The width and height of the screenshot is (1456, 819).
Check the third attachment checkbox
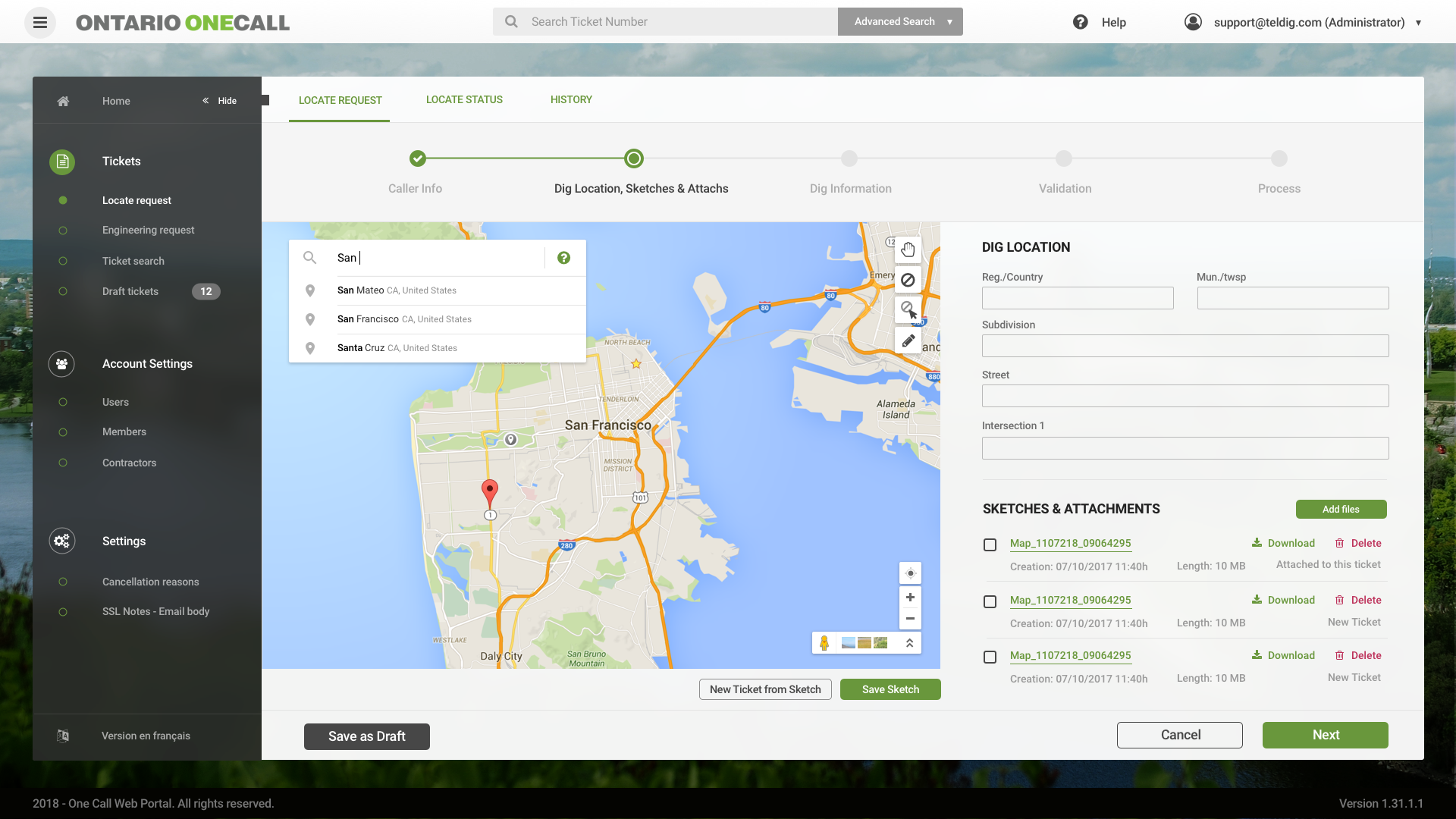(990, 657)
